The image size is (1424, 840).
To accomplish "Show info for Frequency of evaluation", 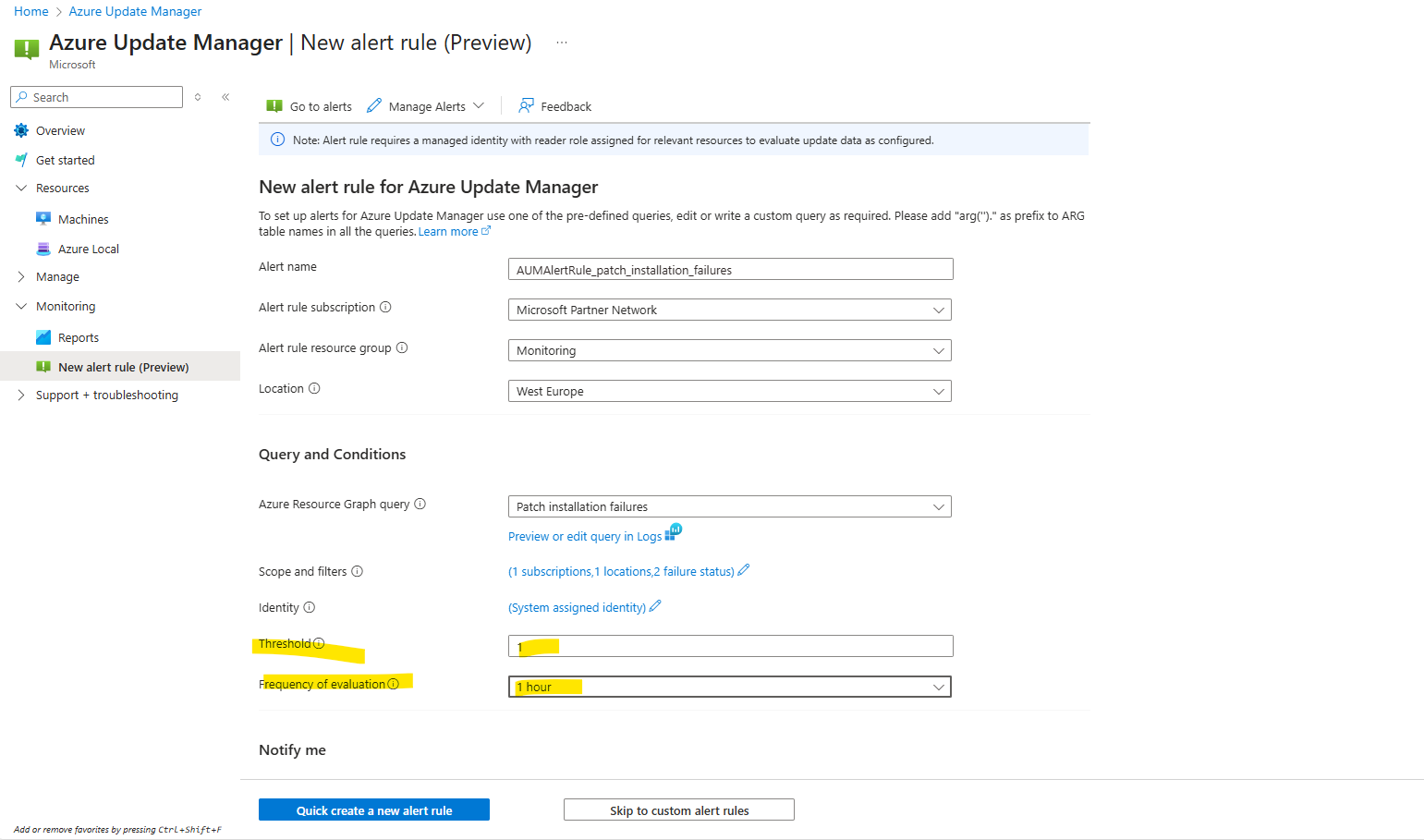I will tap(394, 684).
